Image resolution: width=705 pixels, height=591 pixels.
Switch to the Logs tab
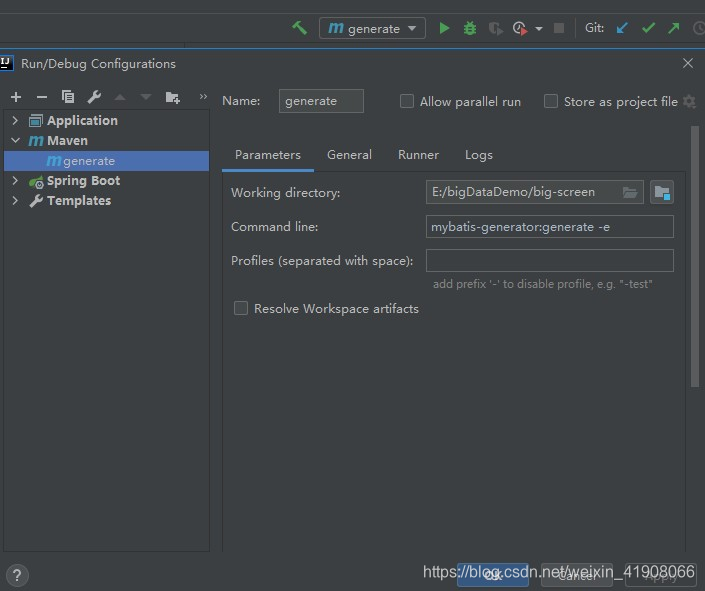(479, 155)
